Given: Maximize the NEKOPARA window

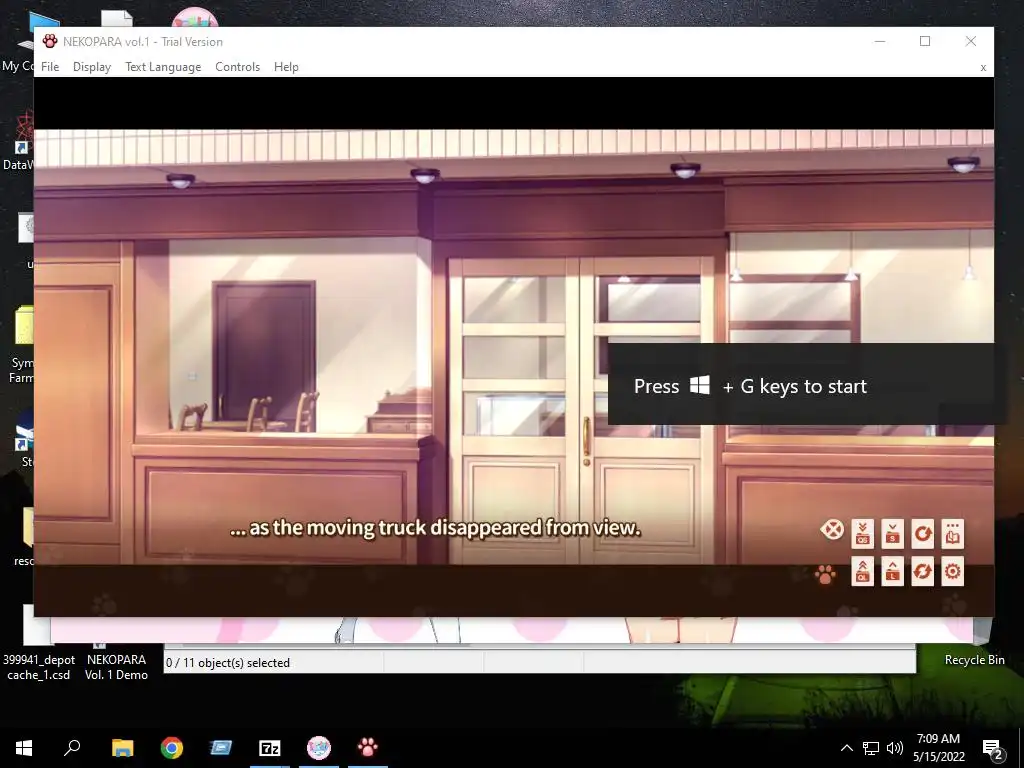Looking at the screenshot, I should tap(925, 41).
